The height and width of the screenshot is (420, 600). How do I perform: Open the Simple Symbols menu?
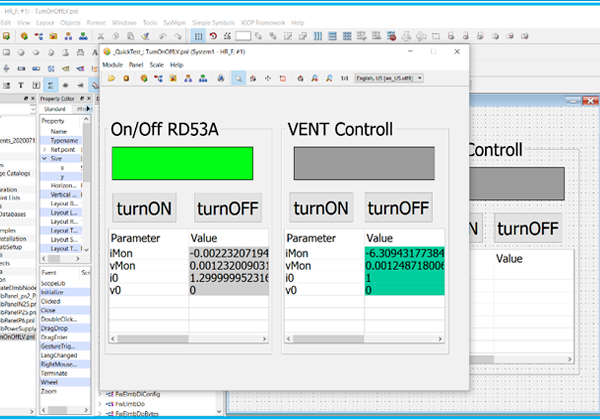213,23
